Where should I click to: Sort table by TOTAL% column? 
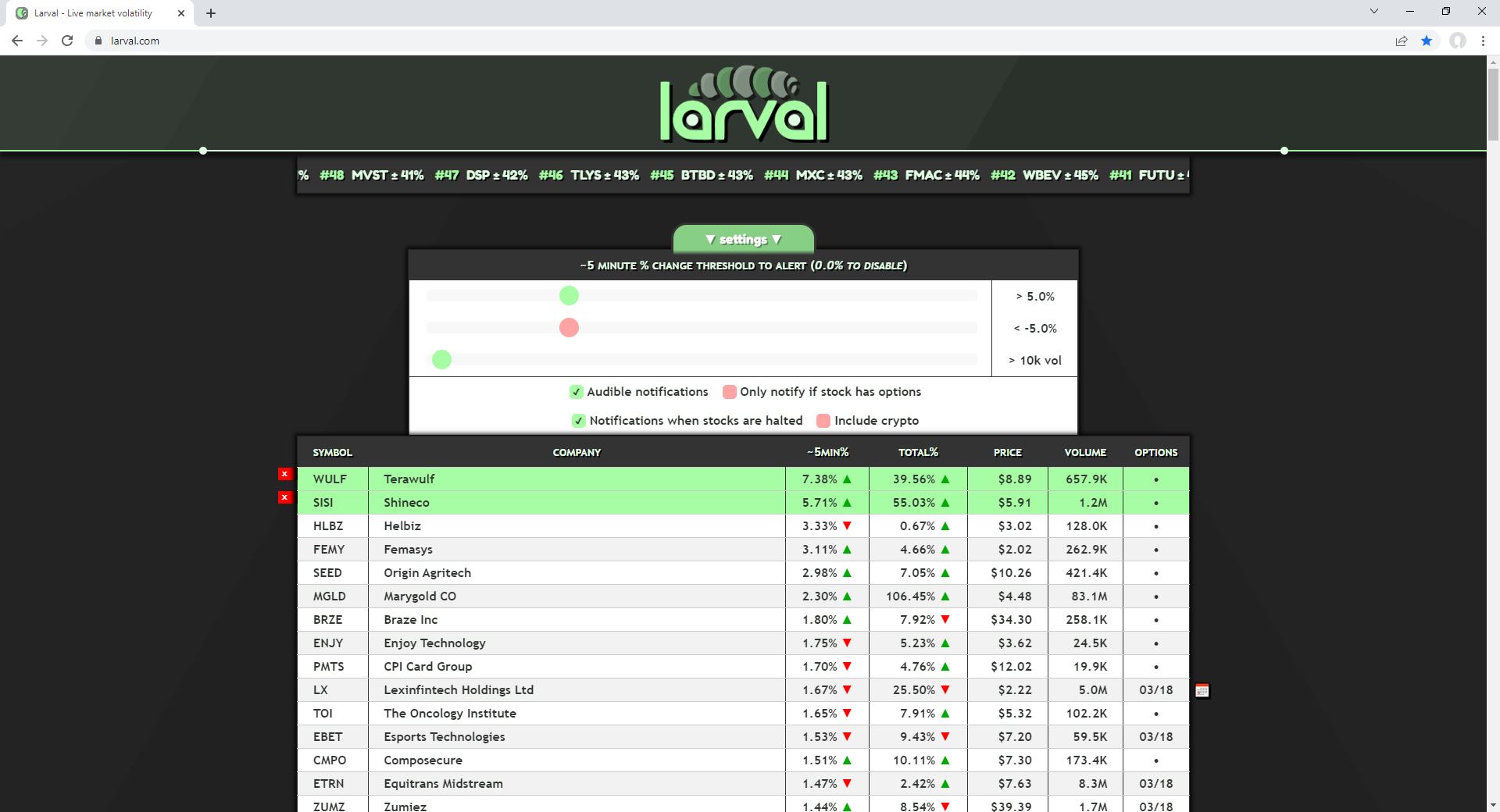(918, 452)
